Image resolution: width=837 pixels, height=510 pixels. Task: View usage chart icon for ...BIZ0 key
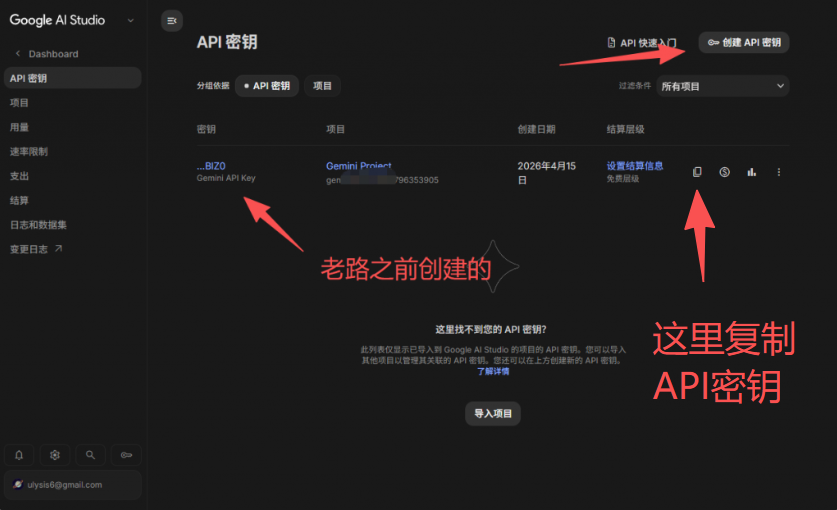[x=752, y=172]
